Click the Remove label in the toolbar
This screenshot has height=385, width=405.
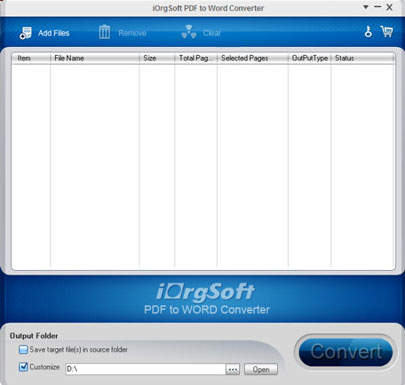(x=132, y=33)
